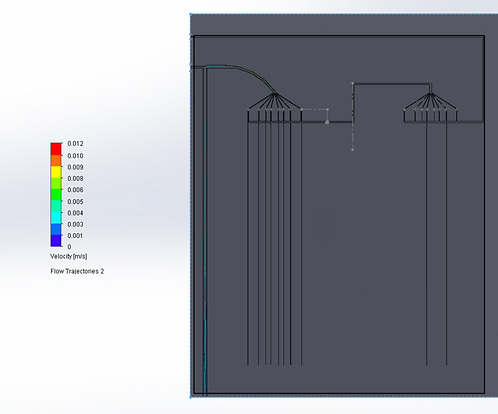Select the legend value 0.008

coord(75,178)
